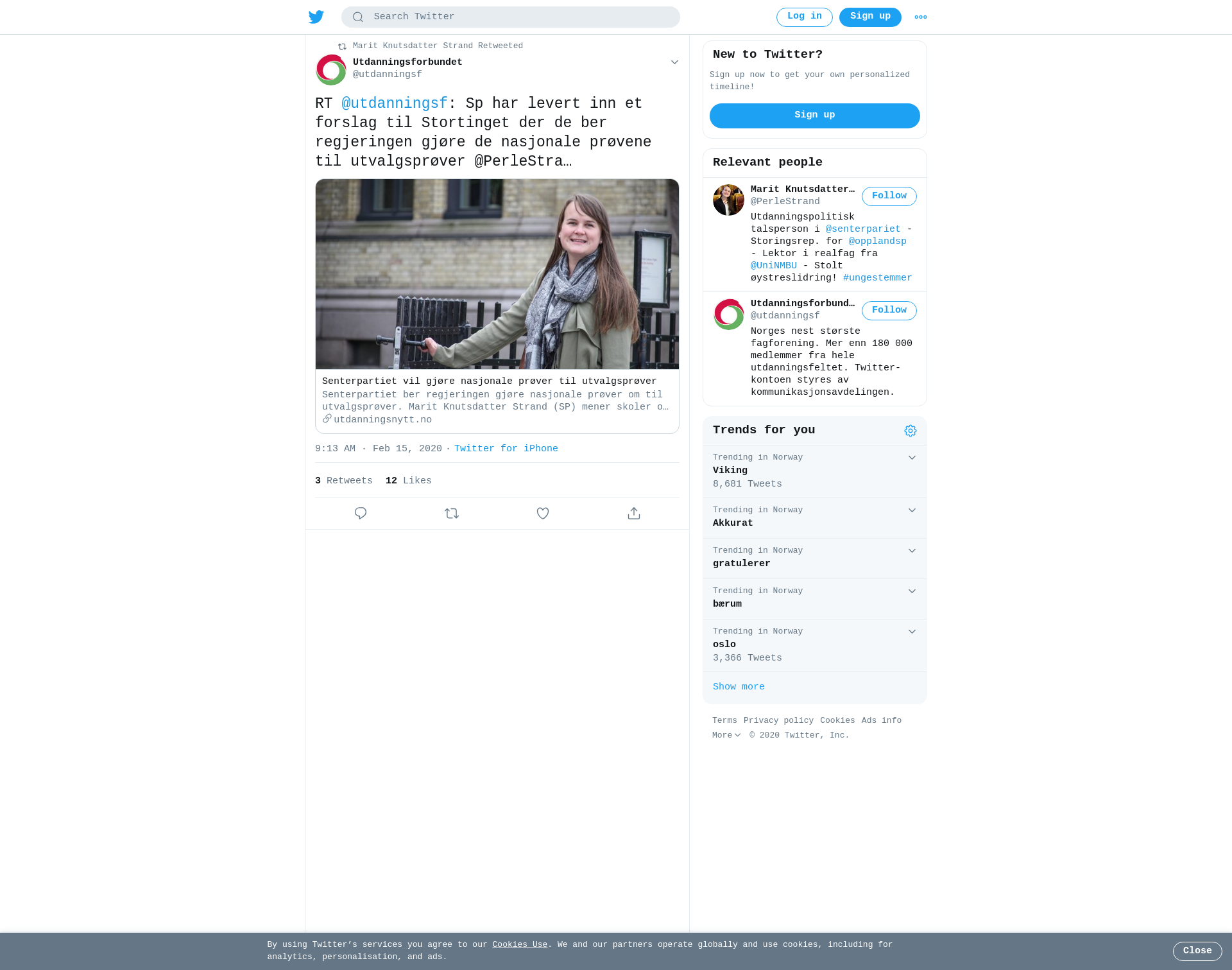Image resolution: width=1232 pixels, height=970 pixels.
Task: Click Show more trends
Action: 739,687
